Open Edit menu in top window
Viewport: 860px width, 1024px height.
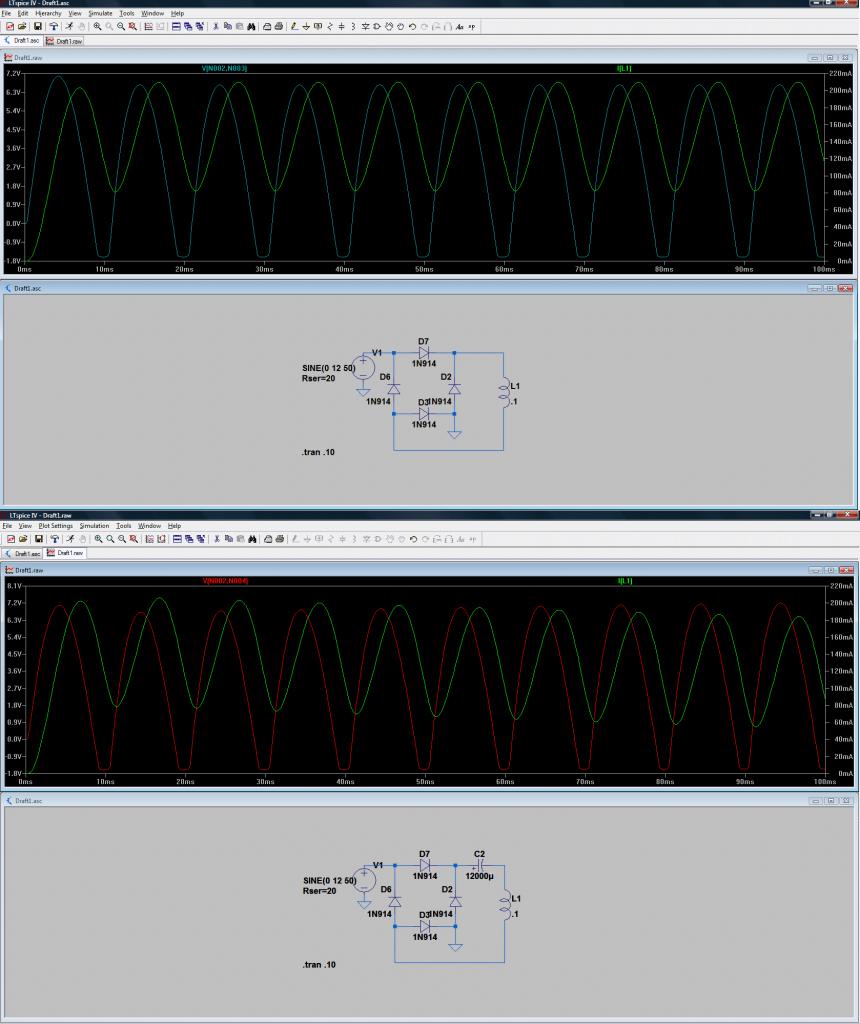23,13
